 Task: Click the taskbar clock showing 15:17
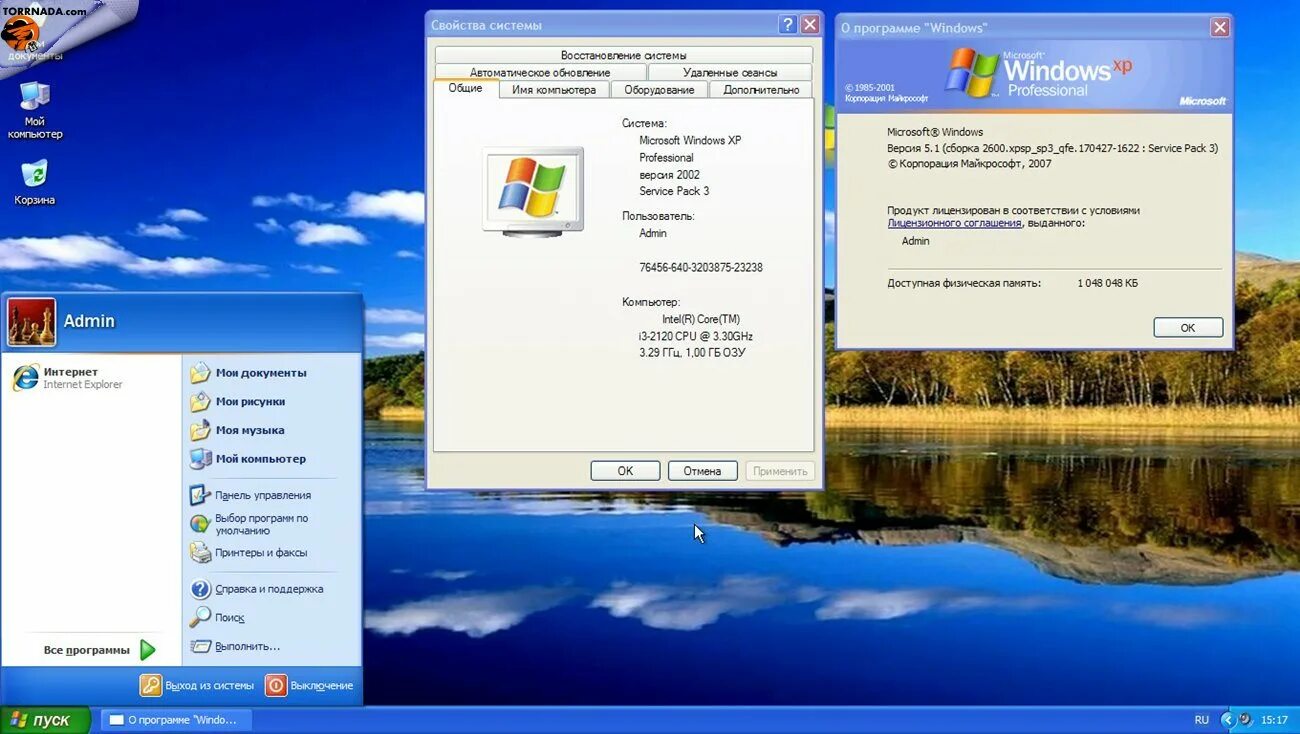[1274, 719]
